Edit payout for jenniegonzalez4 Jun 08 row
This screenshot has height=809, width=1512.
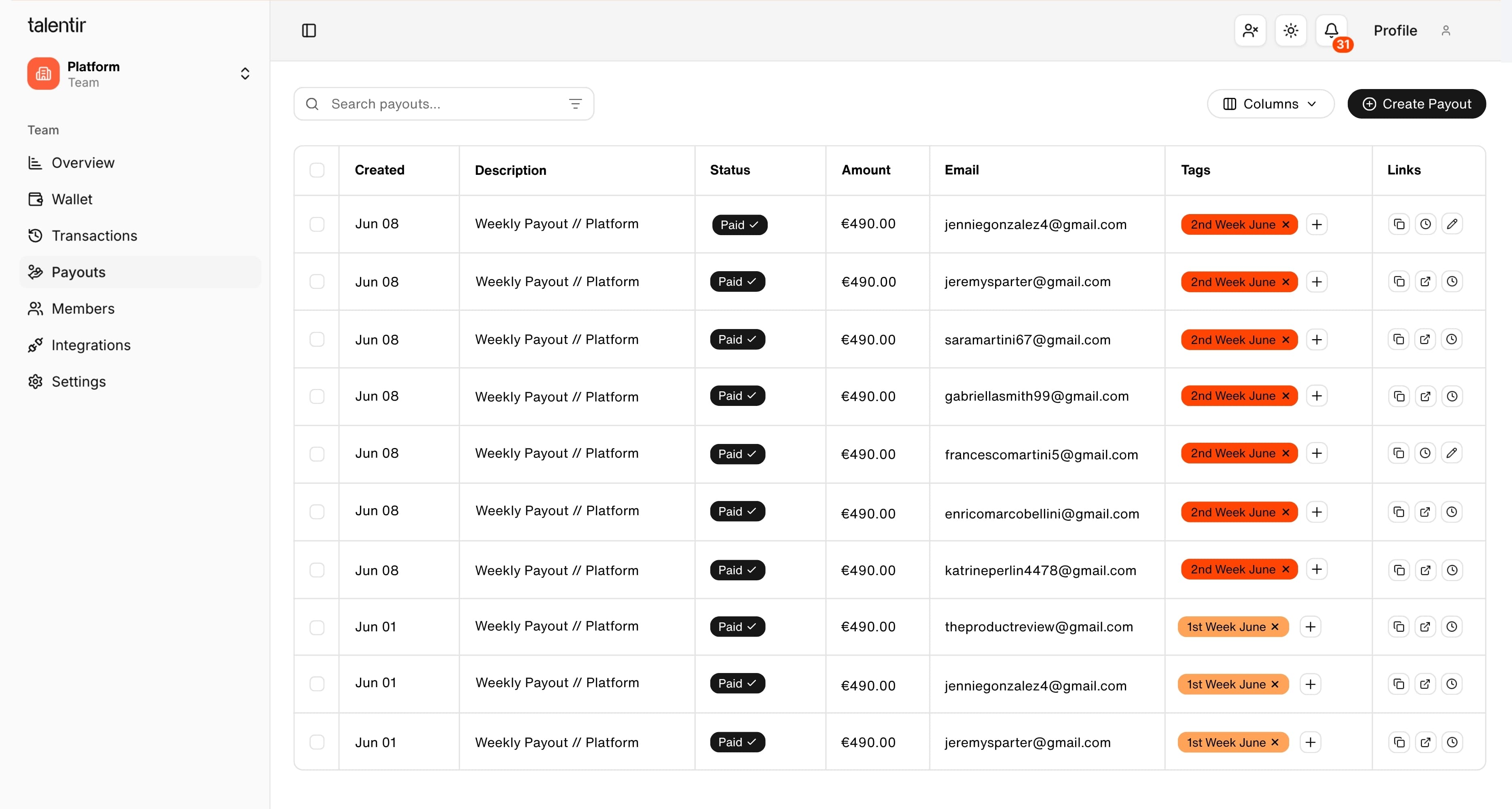pos(1452,224)
